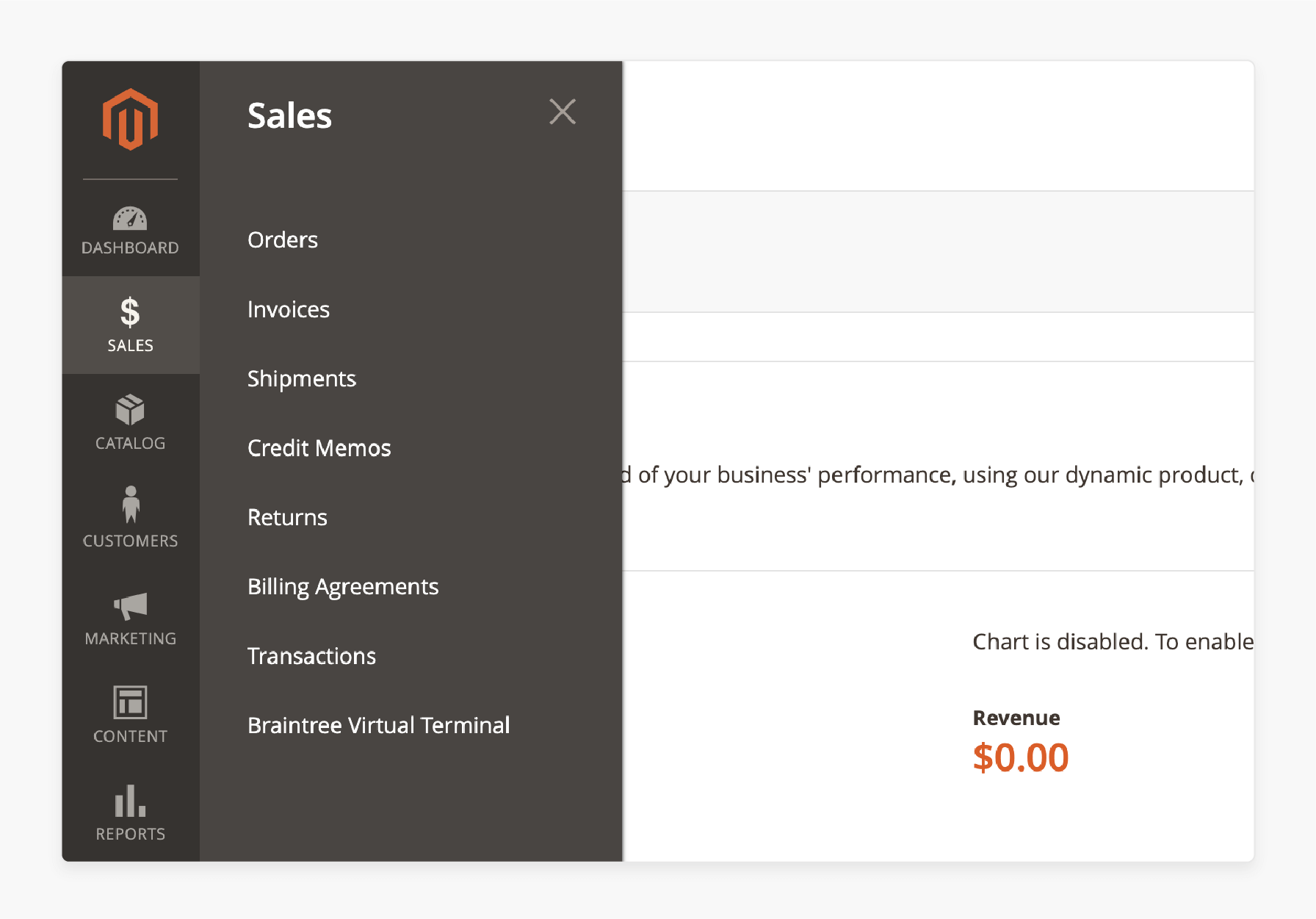
Task: Select the Sales dollar sign icon
Action: point(130,312)
